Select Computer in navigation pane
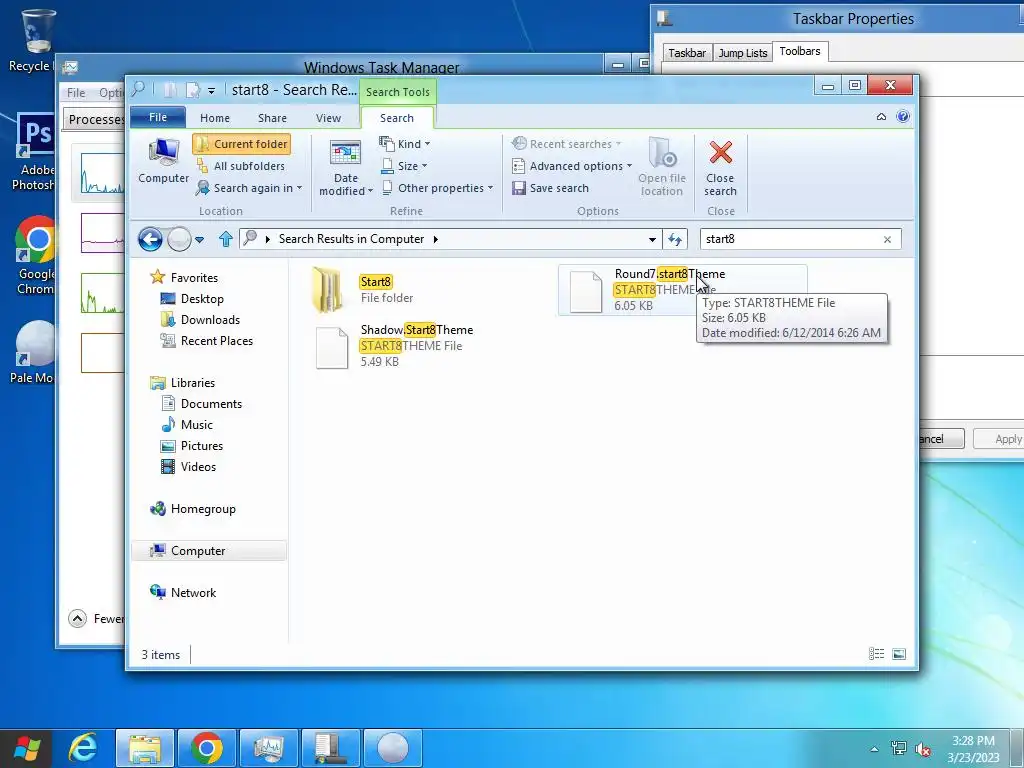 pyautogui.click(x=209, y=551)
